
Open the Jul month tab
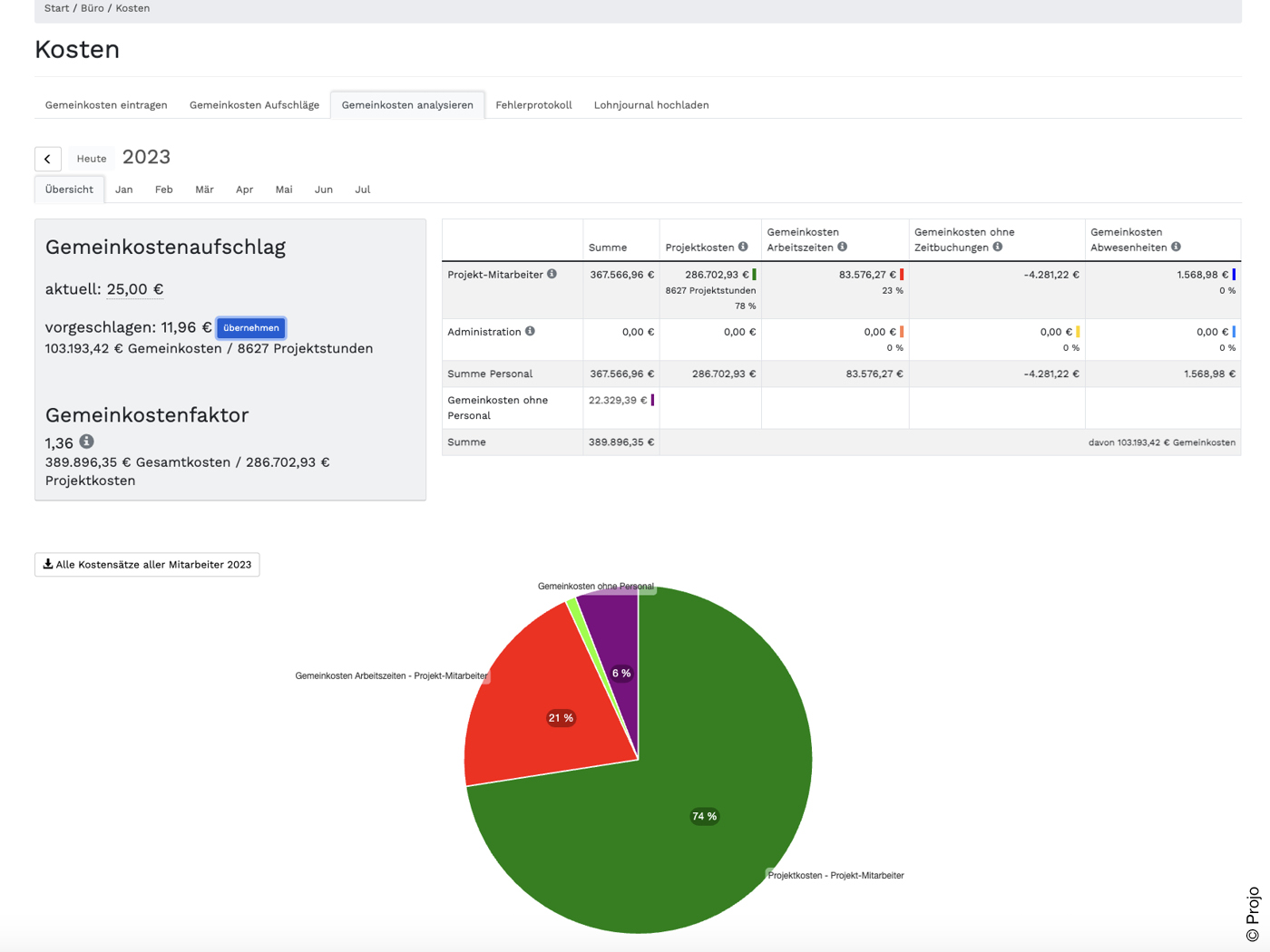pyautogui.click(x=362, y=189)
